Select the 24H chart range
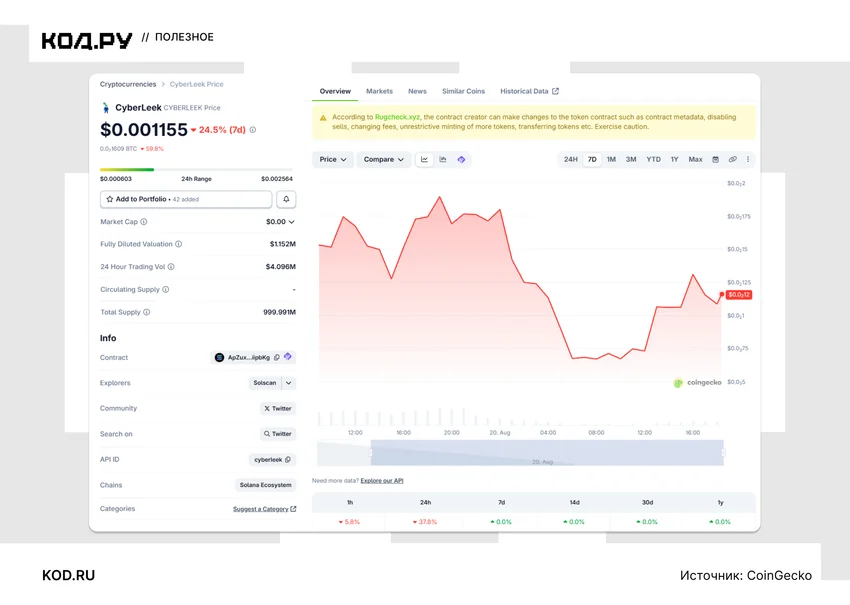 coord(570,159)
